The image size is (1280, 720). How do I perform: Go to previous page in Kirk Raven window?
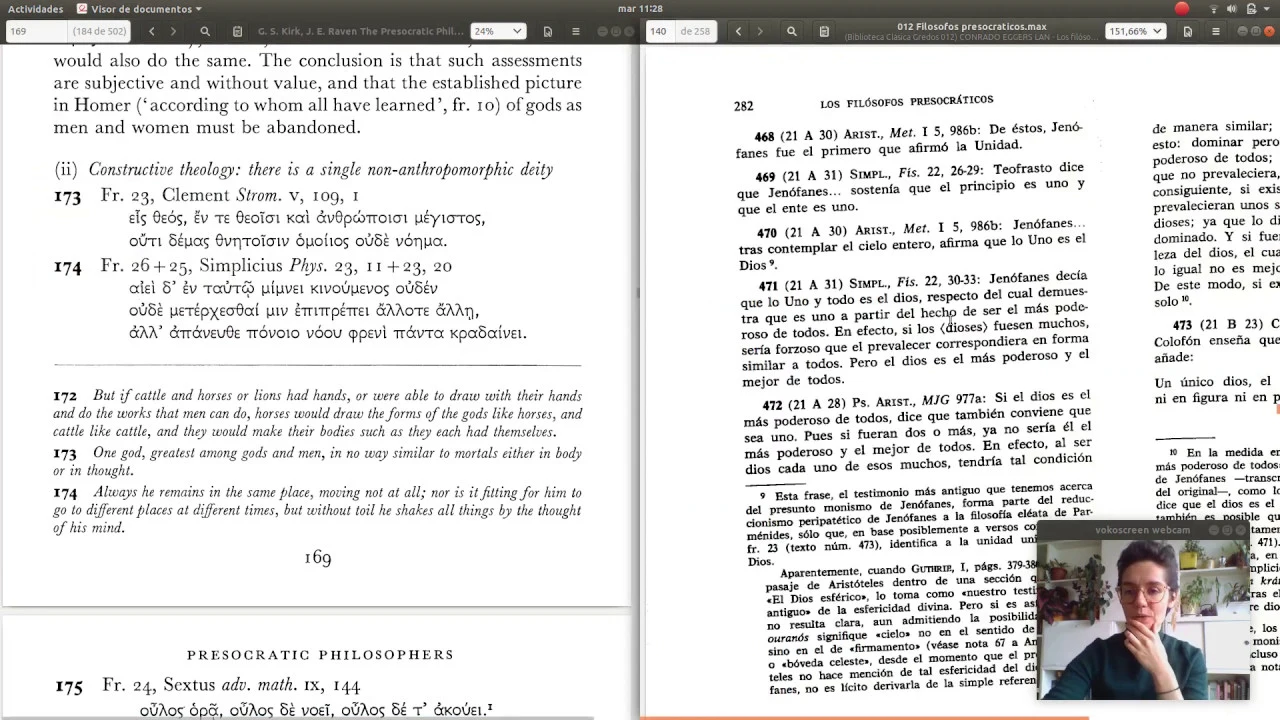pyautogui.click(x=152, y=31)
